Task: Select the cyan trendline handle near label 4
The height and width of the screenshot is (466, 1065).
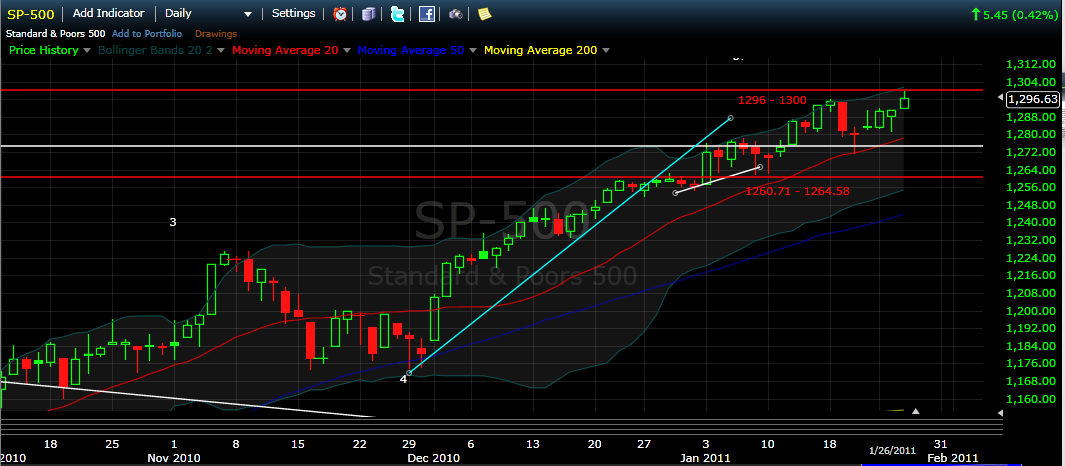Action: (409, 372)
